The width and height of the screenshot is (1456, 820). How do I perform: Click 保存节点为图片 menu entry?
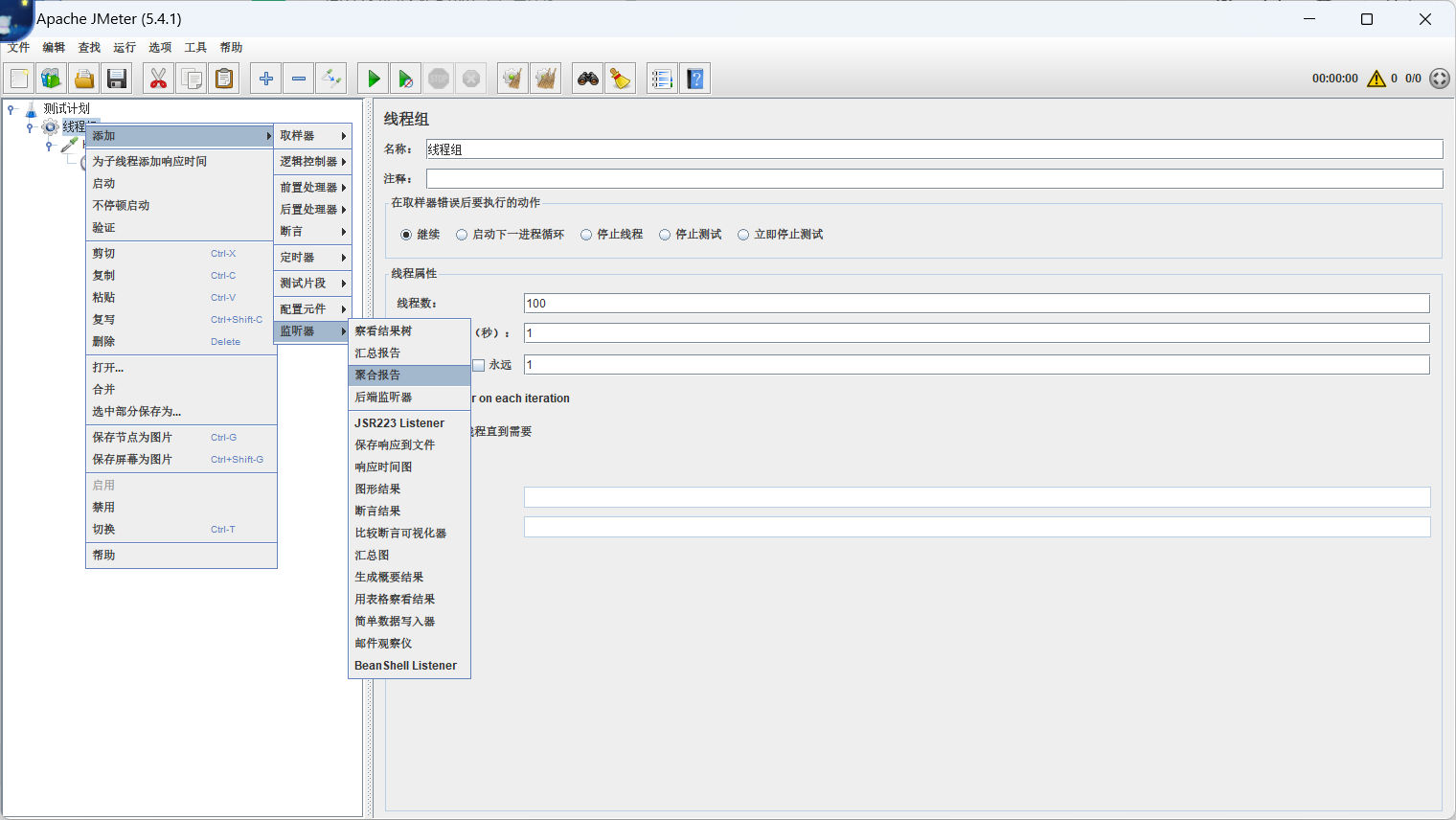181,438
